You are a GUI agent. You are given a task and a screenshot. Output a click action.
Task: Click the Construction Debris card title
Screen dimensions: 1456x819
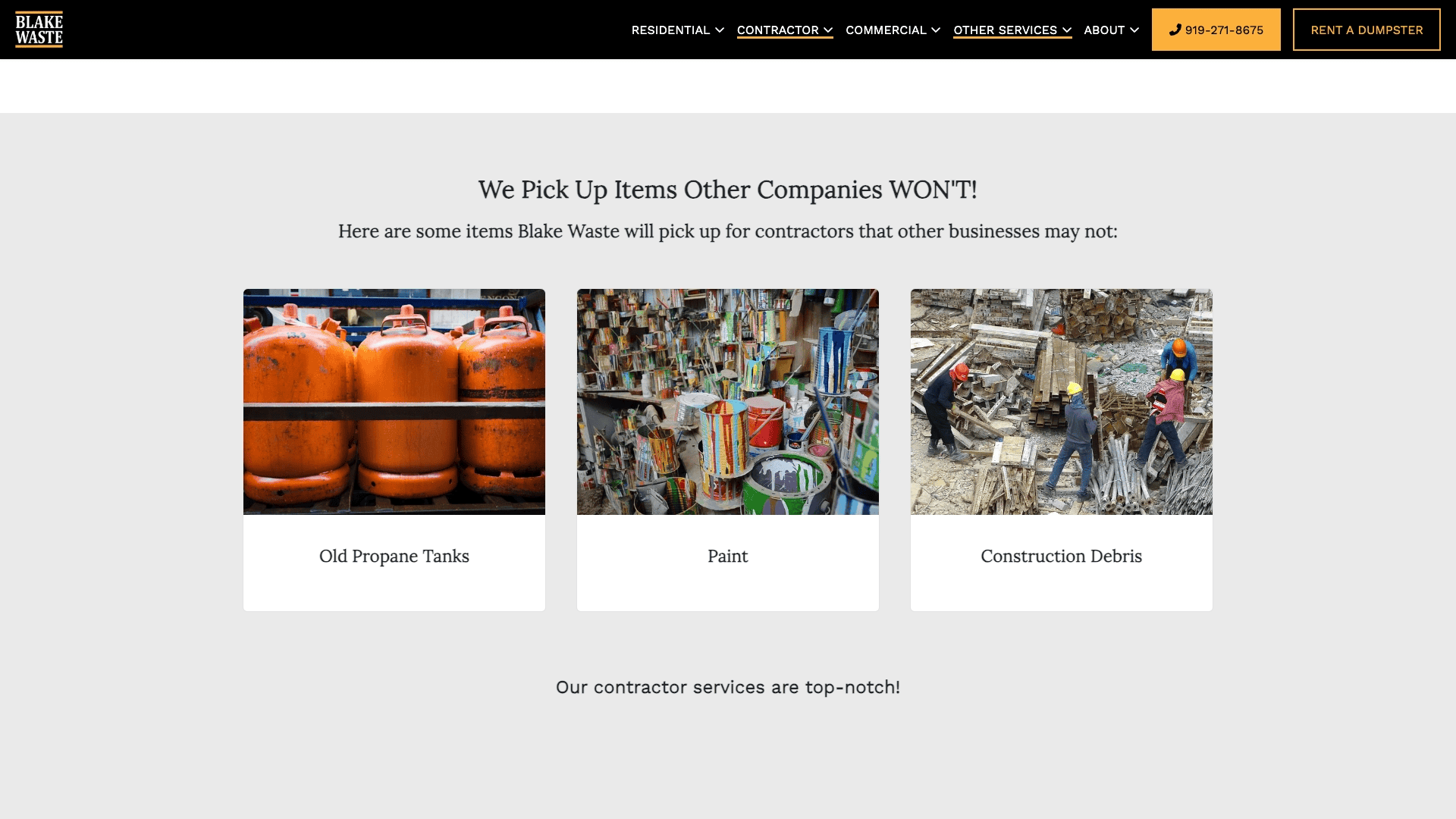[1062, 557]
